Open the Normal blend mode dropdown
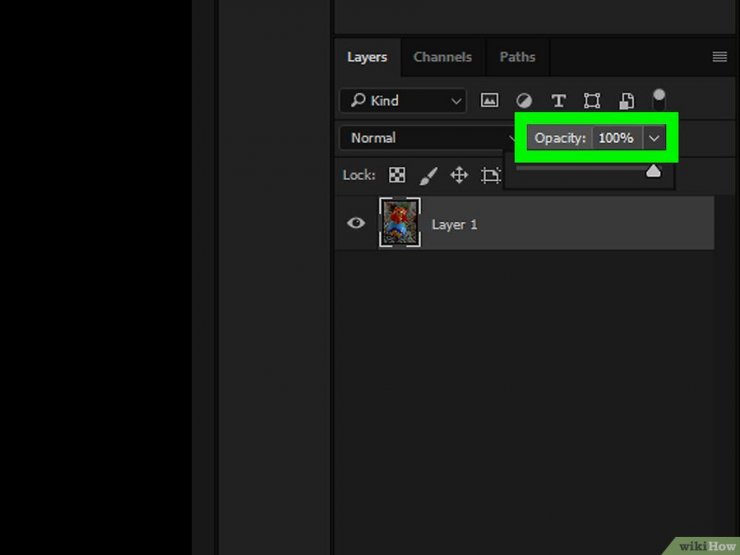 (425, 138)
